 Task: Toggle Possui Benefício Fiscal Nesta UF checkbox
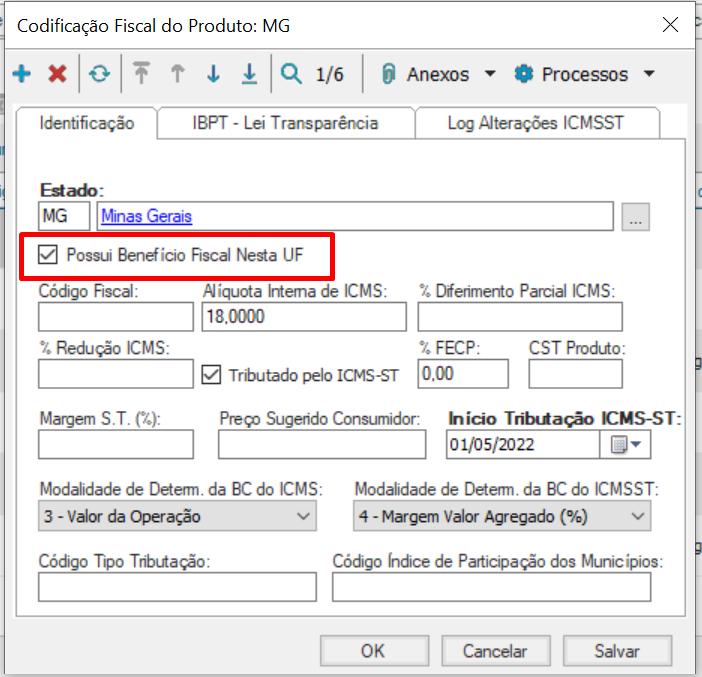(47, 255)
